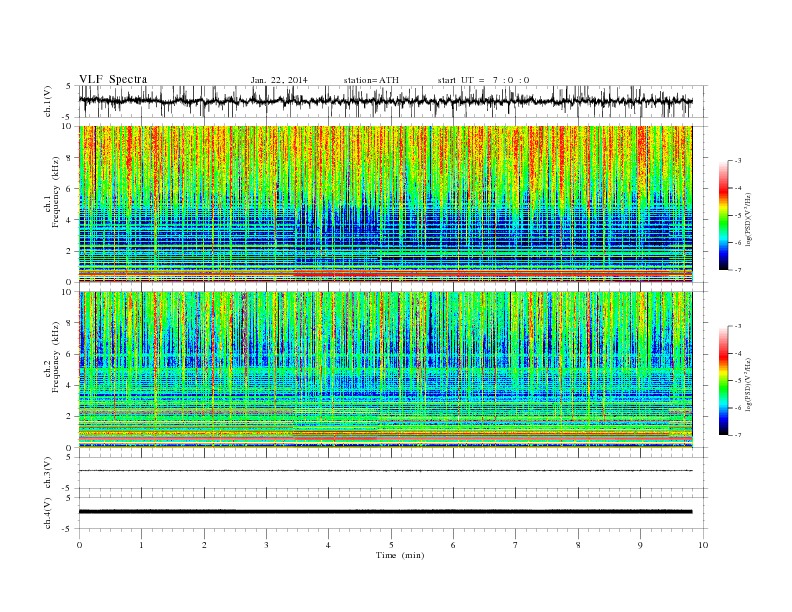Viewport: 792px width, 612px height.
Task: Click inside the ch.2 frequency spectrogram
Action: [x=385, y=370]
